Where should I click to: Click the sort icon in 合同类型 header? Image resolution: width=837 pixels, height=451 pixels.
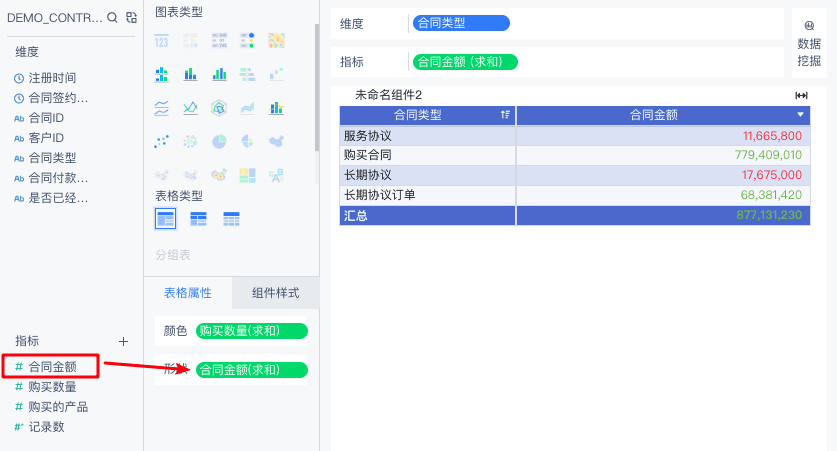point(505,115)
